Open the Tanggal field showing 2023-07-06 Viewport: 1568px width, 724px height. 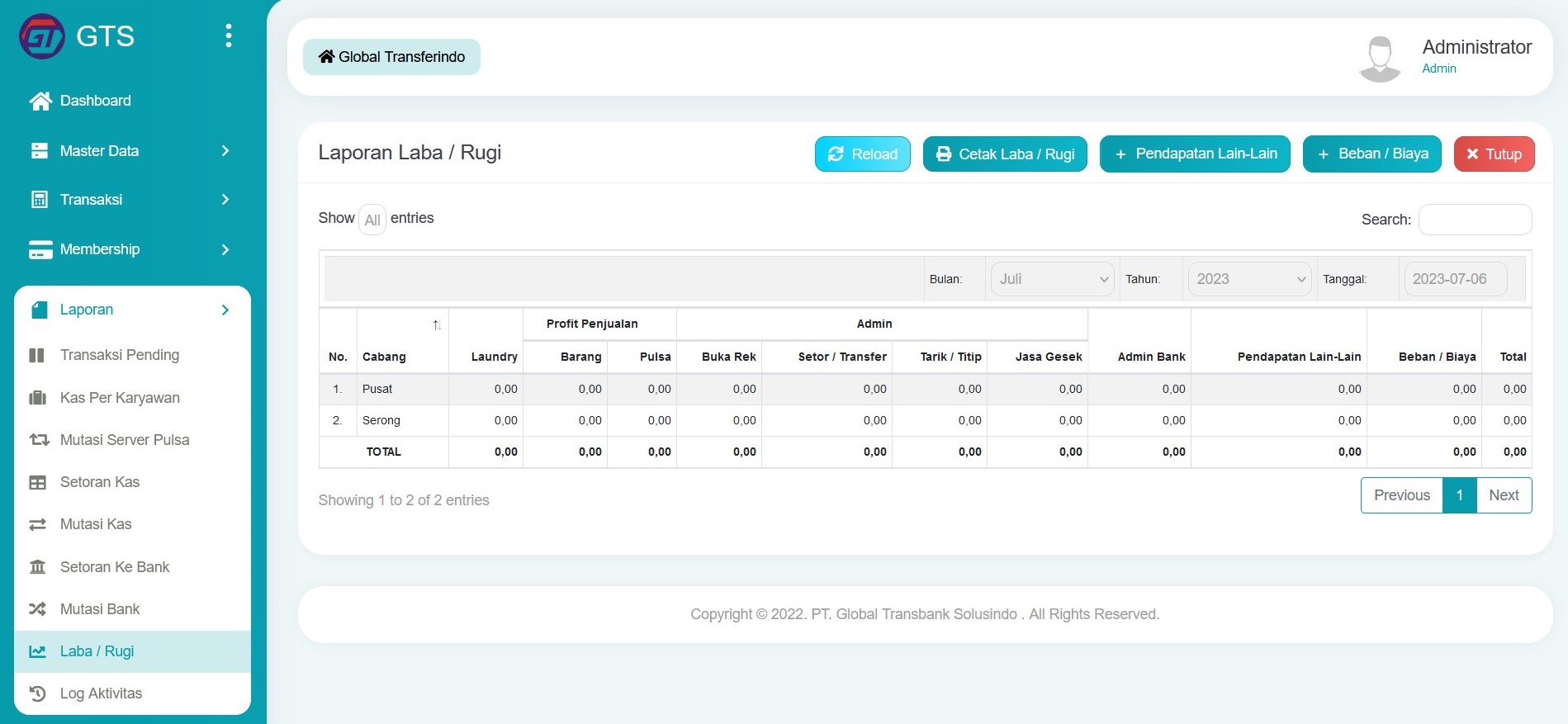coord(1456,279)
